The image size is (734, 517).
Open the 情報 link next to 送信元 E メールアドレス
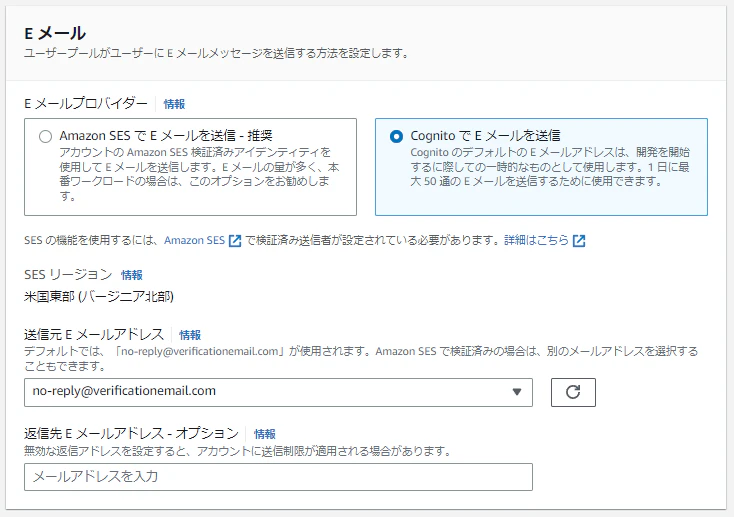(x=190, y=335)
